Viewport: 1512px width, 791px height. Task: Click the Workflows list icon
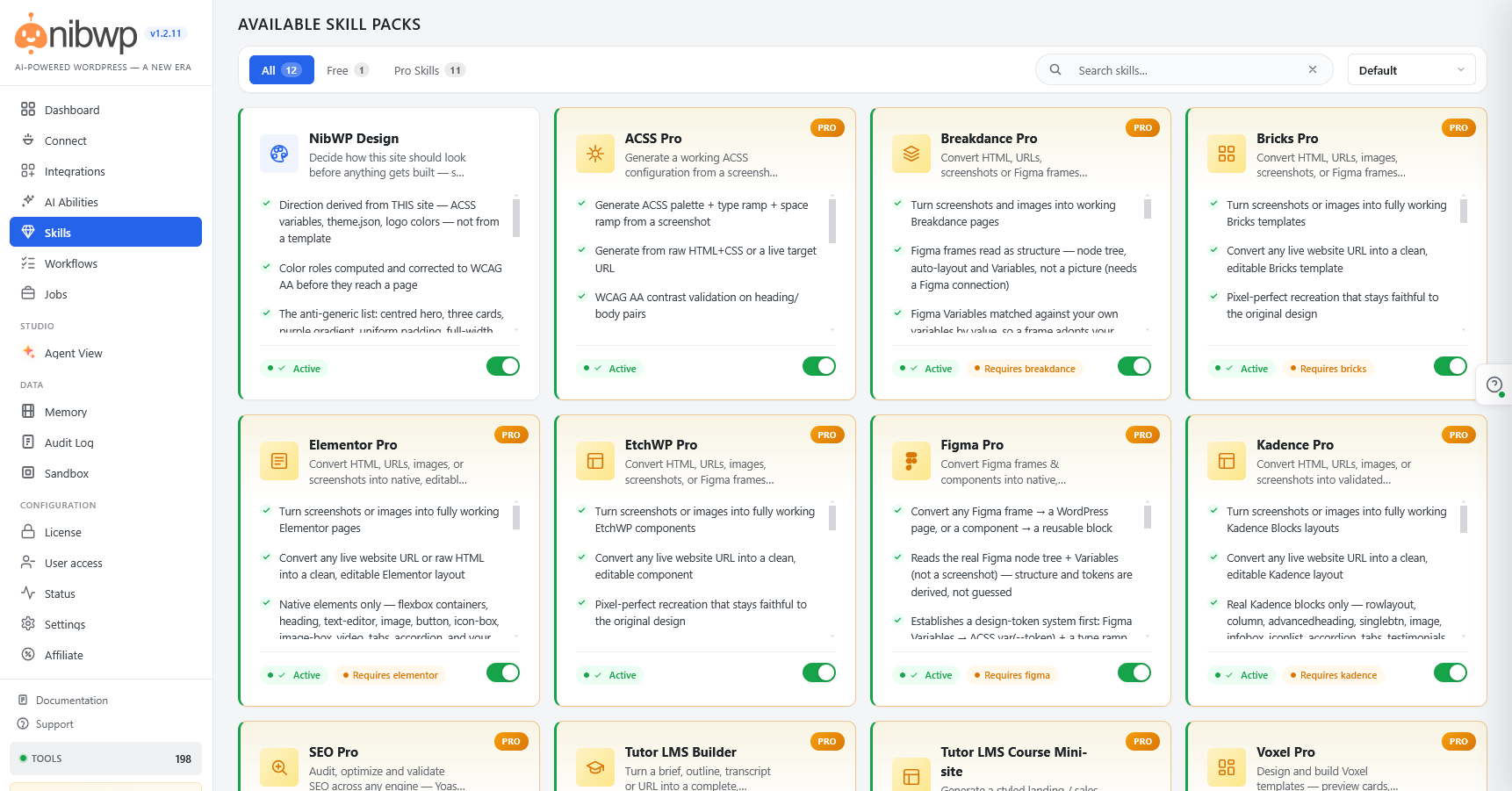pos(28,263)
